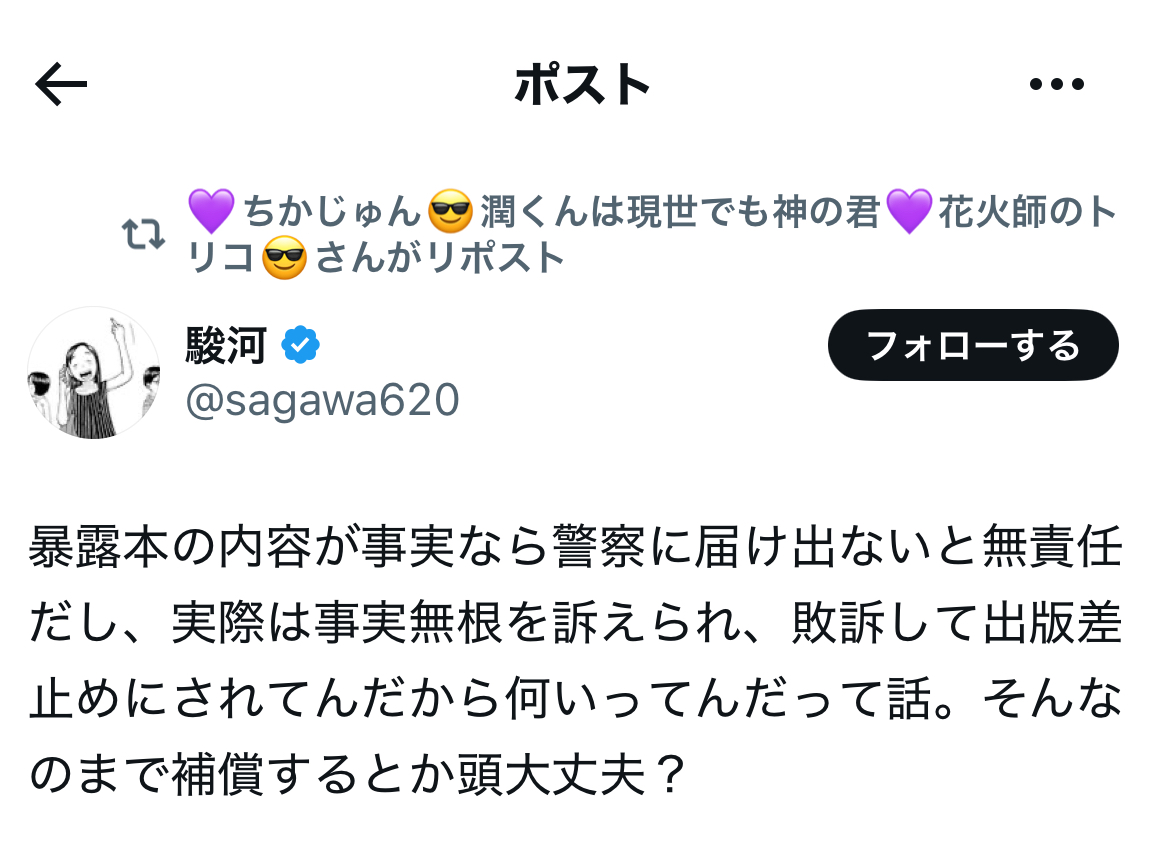Click the sunglasses emoji after ちかじゅん

click(x=451, y=210)
